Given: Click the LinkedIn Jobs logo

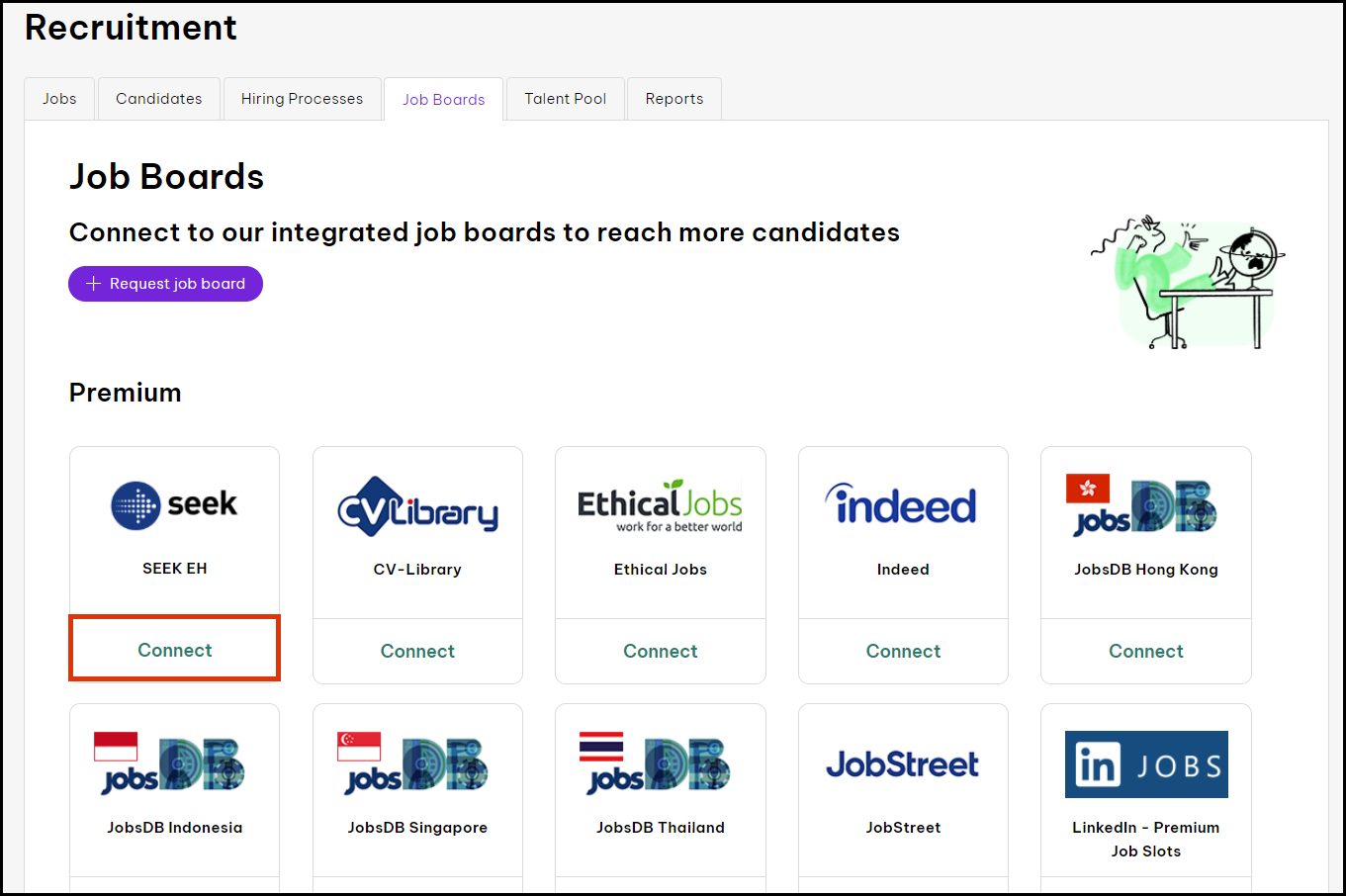Looking at the screenshot, I should coord(1145,764).
